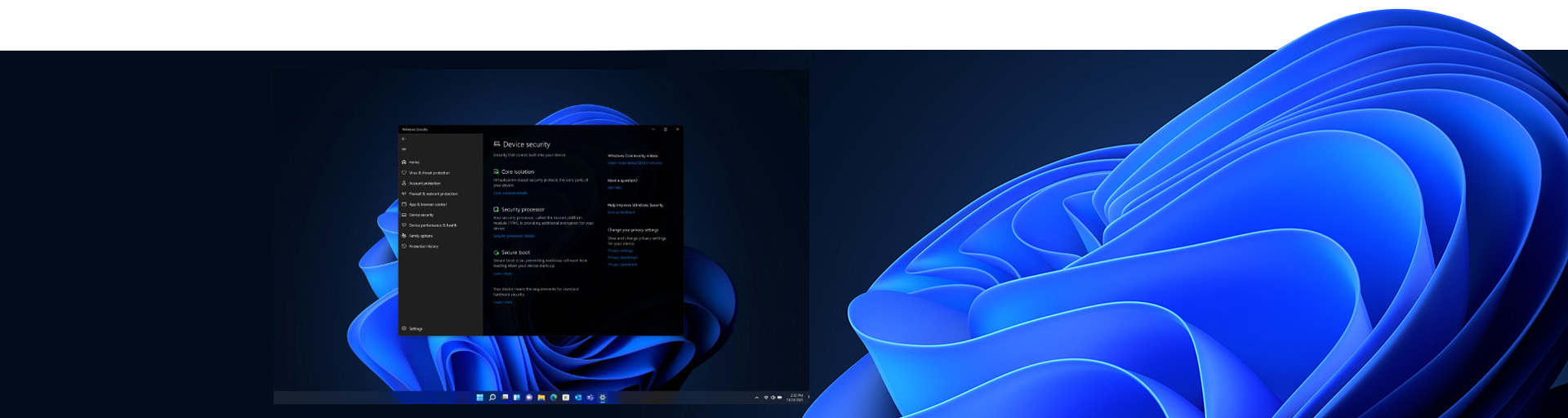Click the Windows Start button on taskbar
This screenshot has width=1568, height=418.
tap(479, 398)
